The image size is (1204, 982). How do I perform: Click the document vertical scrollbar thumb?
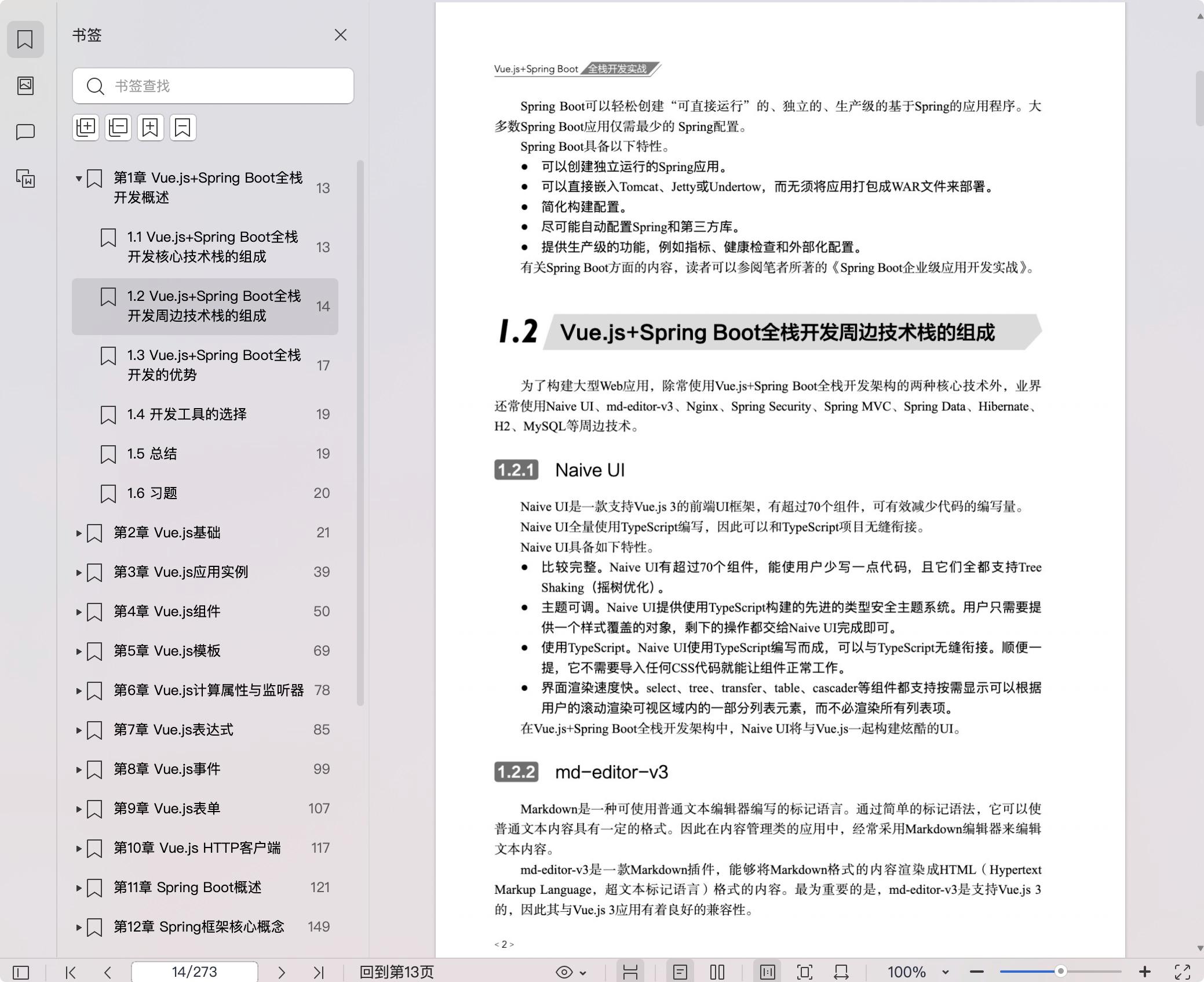point(1199,99)
